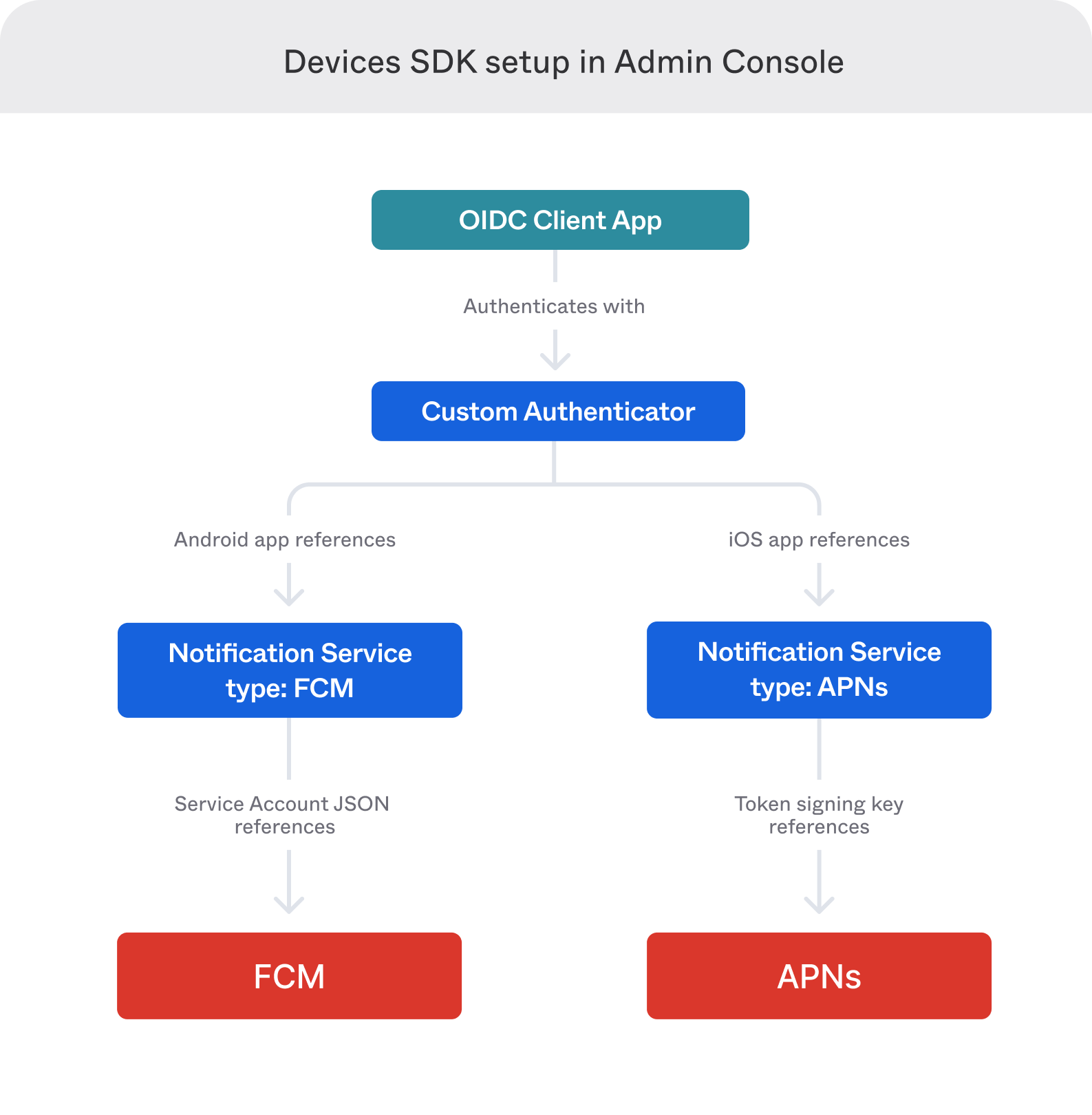
Task: Select the red FCM box
Action: (289, 976)
